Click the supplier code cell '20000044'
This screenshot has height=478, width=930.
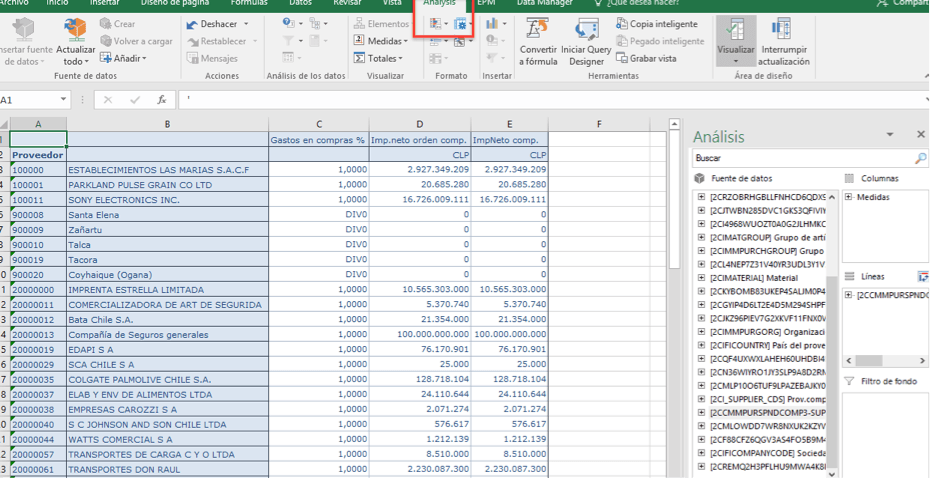tap(38, 439)
